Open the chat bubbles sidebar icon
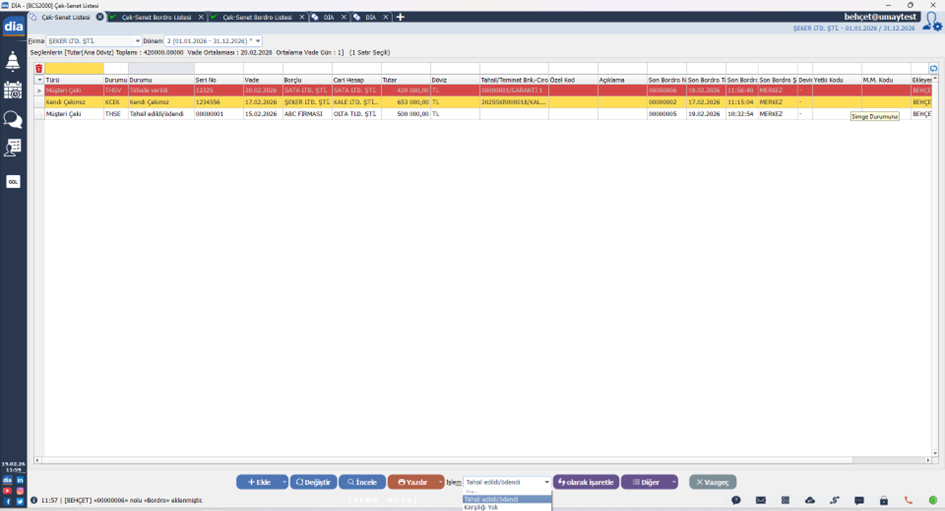Image resolution: width=945 pixels, height=511 pixels. tap(13, 120)
